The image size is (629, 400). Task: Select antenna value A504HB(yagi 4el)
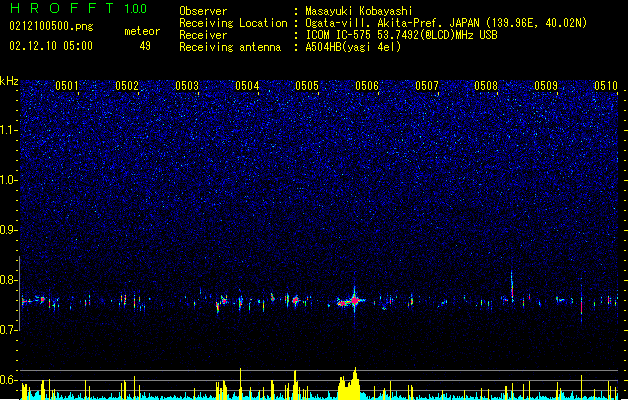click(353, 47)
